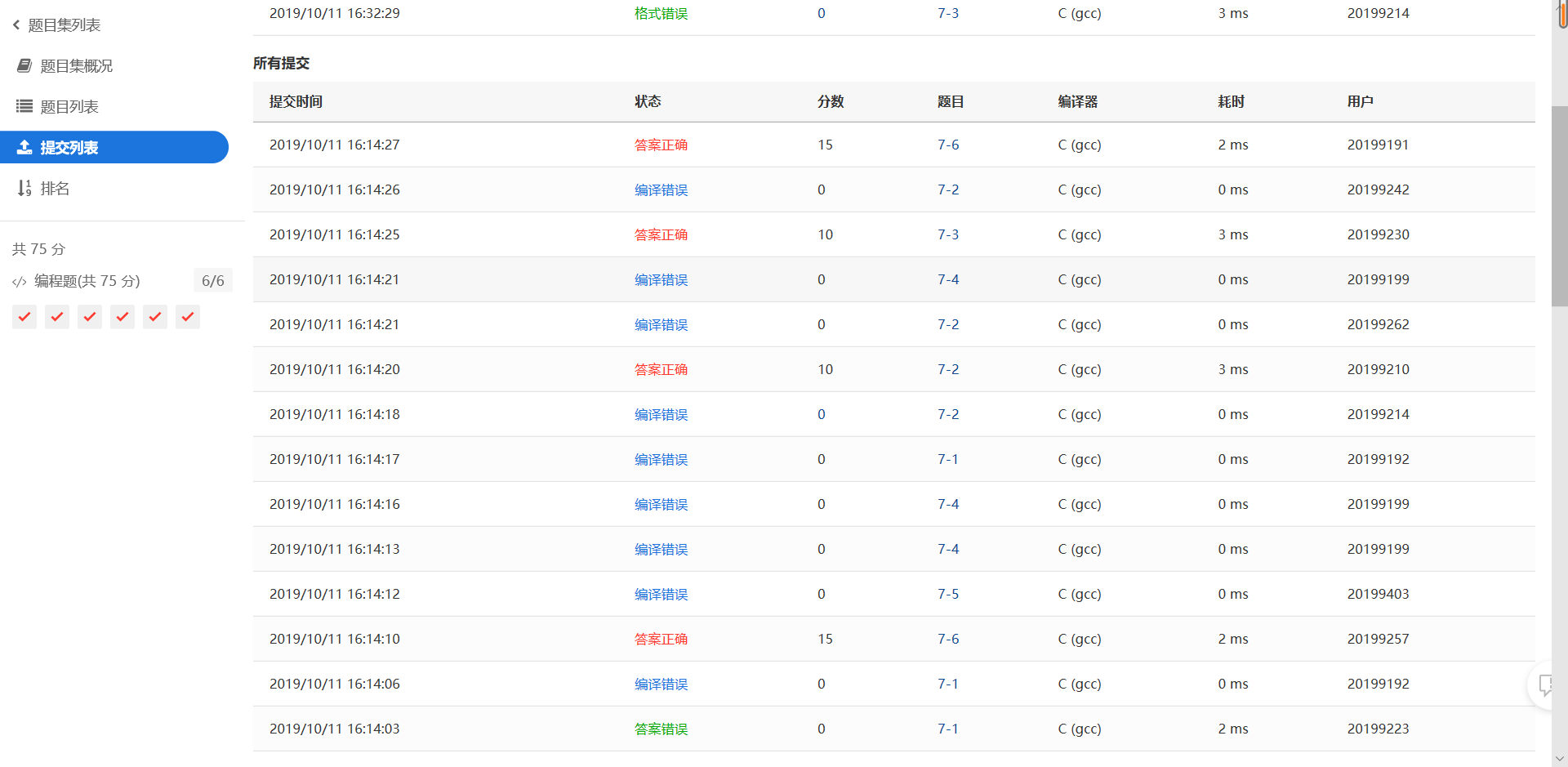Click the ranking sort icon beside 排名
This screenshot has height=767, width=1568.
click(24, 189)
